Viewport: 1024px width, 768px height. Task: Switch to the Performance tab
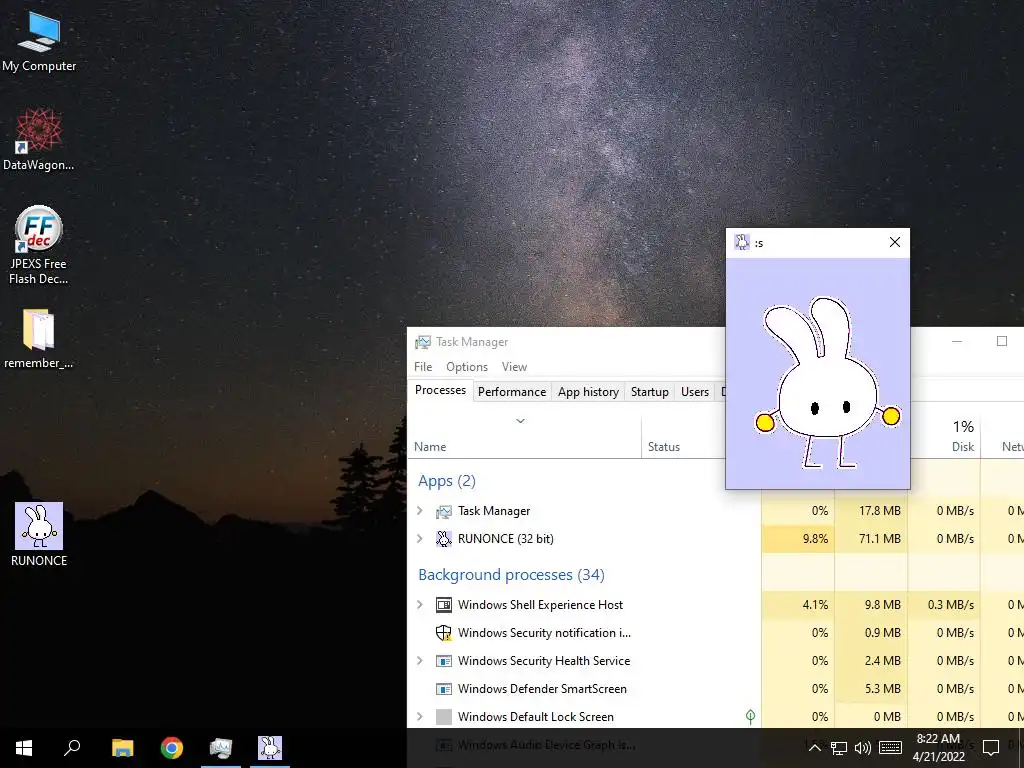[x=512, y=392]
